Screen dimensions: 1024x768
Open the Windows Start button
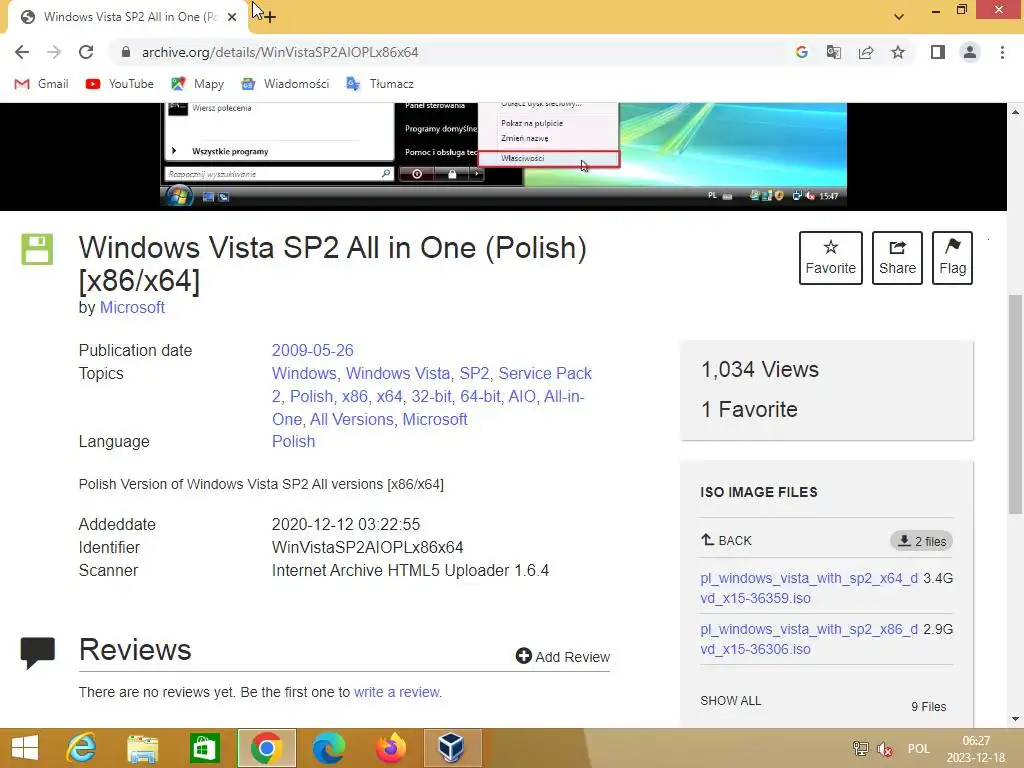[25, 748]
